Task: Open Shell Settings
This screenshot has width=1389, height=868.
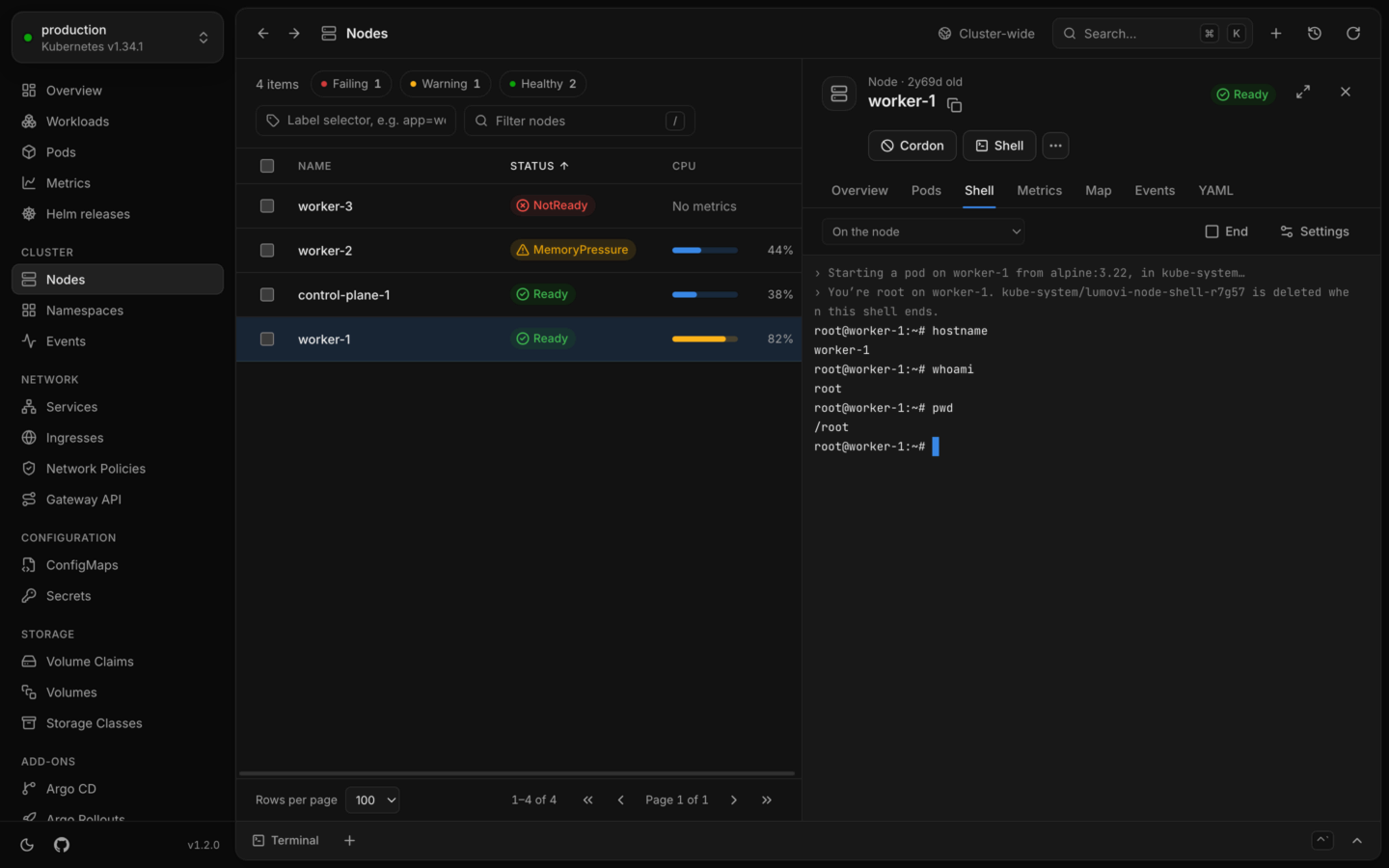Action: (1314, 231)
